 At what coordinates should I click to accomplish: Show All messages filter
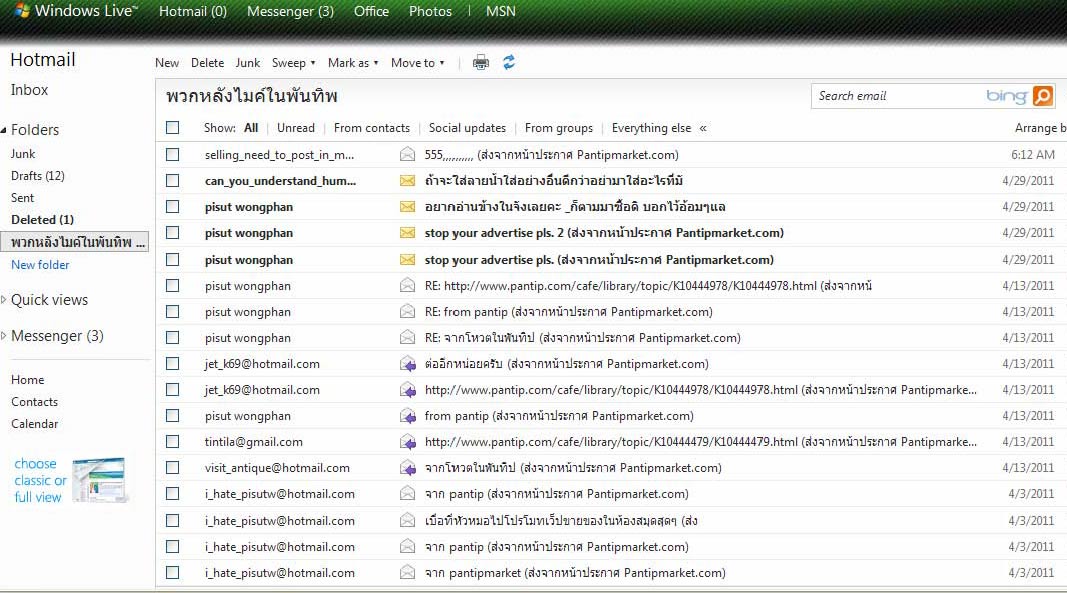[251, 128]
